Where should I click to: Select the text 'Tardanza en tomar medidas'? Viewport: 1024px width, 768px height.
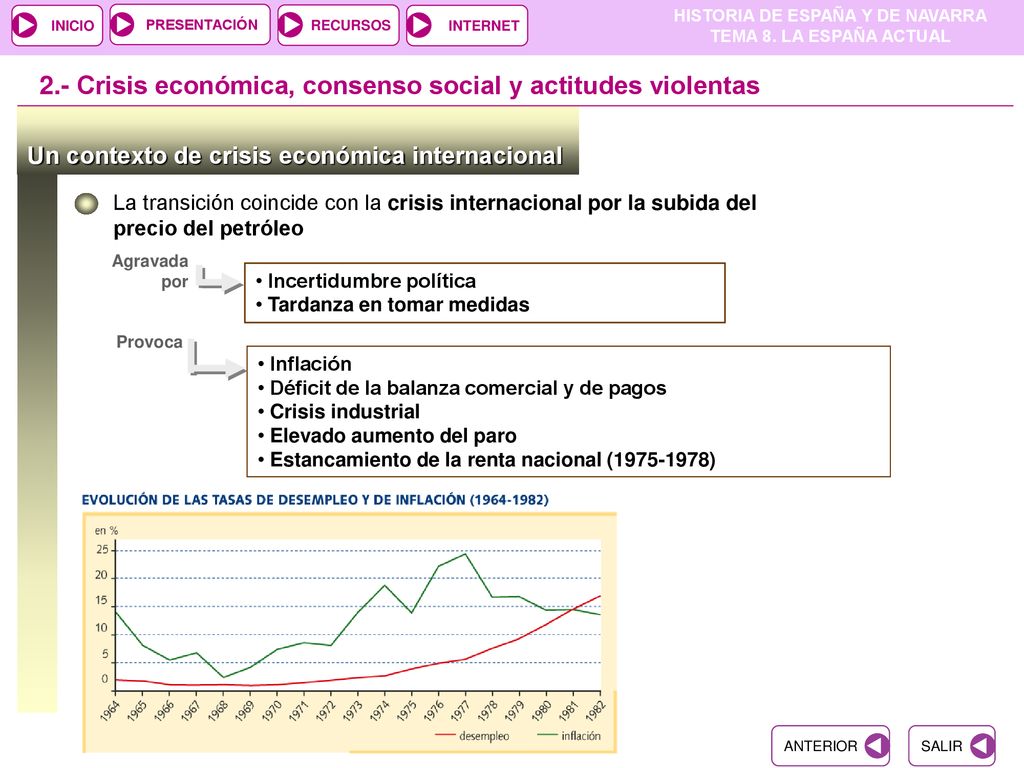pos(398,305)
